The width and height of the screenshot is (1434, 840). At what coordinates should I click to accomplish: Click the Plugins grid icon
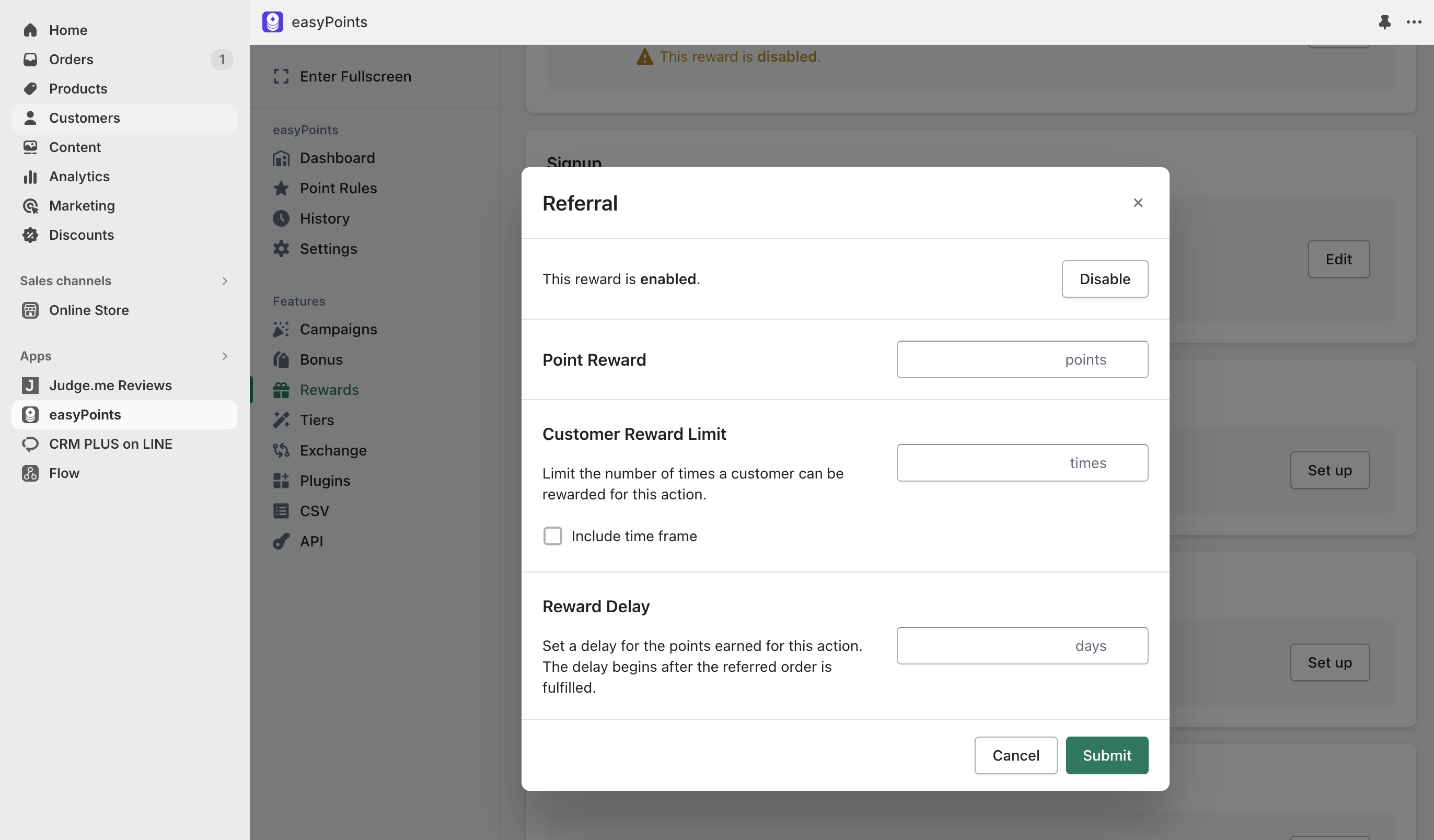pos(281,481)
